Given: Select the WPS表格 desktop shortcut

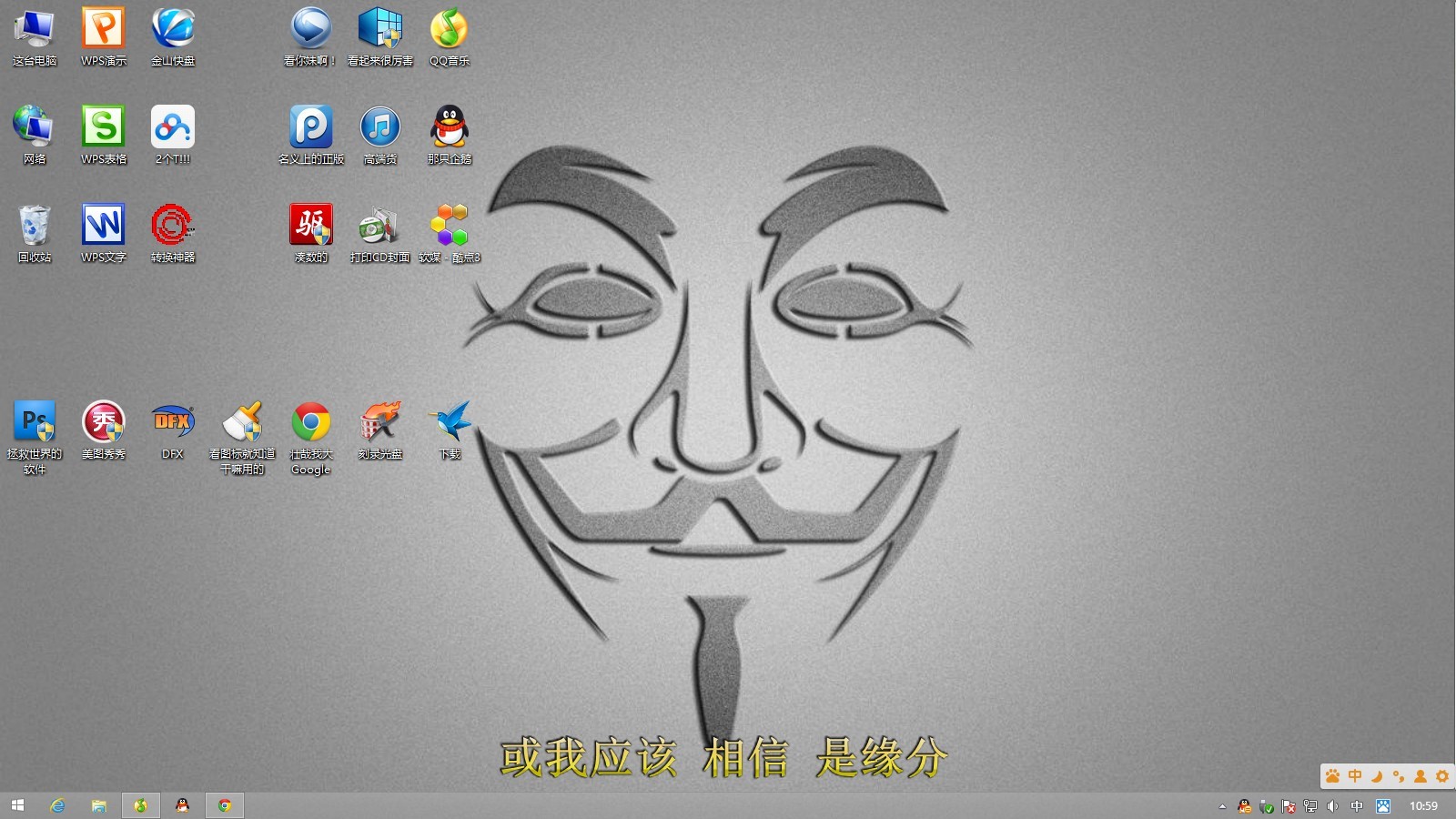Looking at the screenshot, I should pos(104,135).
